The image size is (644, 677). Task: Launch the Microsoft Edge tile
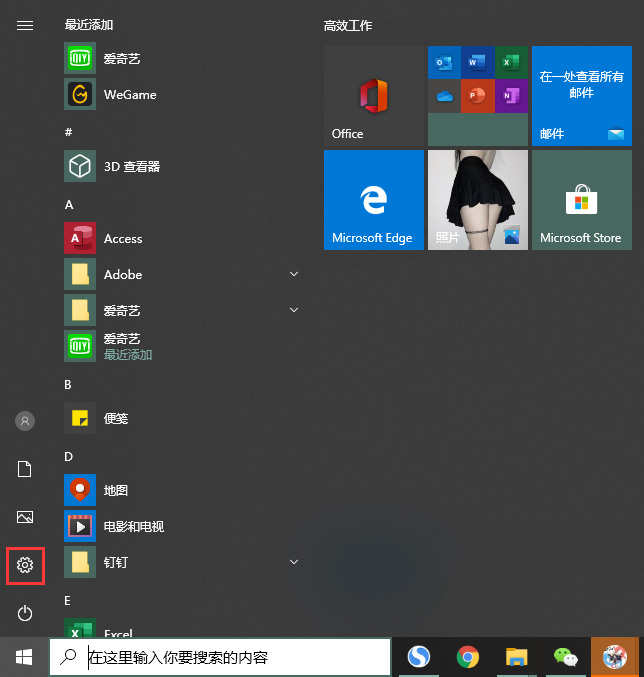pos(374,200)
